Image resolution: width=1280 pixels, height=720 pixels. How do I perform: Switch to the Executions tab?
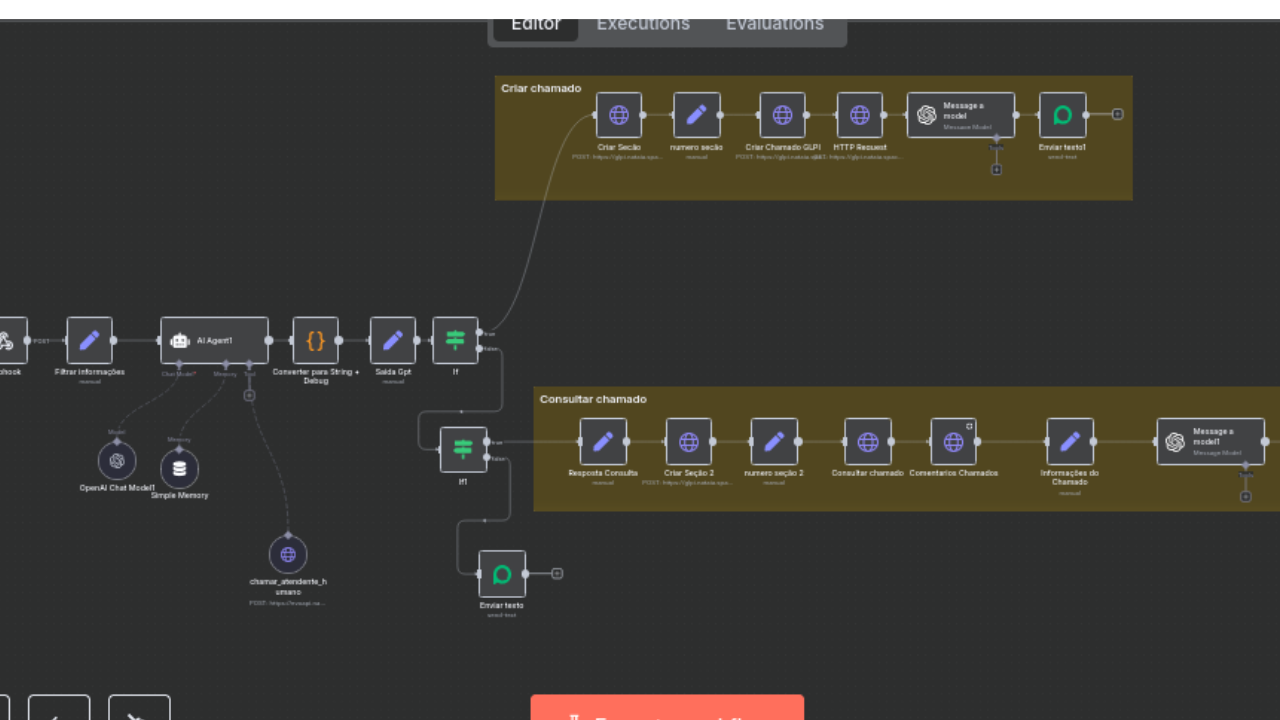coord(643,25)
